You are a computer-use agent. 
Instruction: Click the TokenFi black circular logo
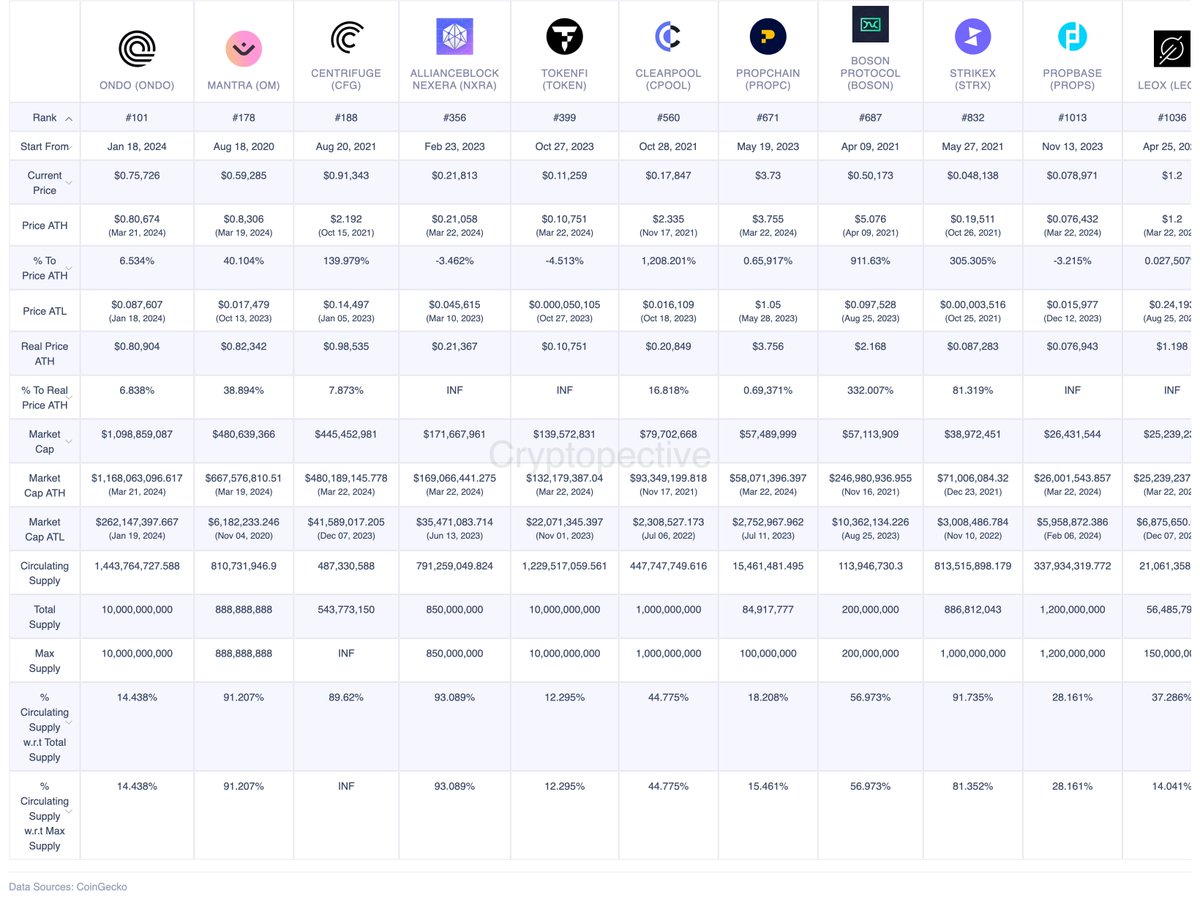(564, 36)
